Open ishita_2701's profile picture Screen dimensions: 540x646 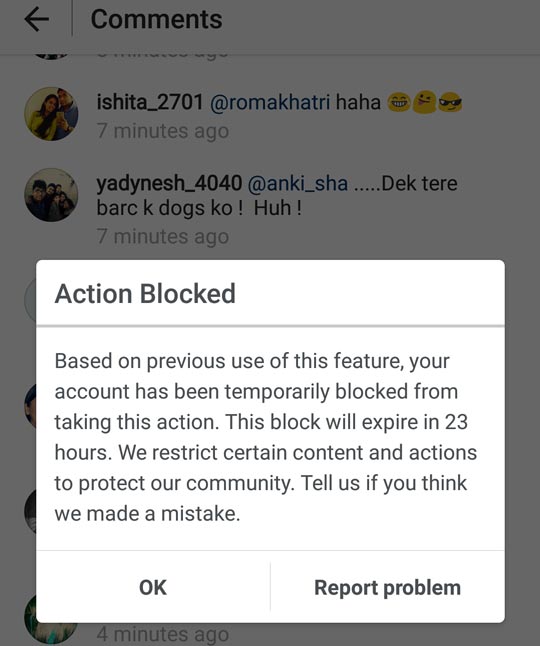(x=51, y=114)
